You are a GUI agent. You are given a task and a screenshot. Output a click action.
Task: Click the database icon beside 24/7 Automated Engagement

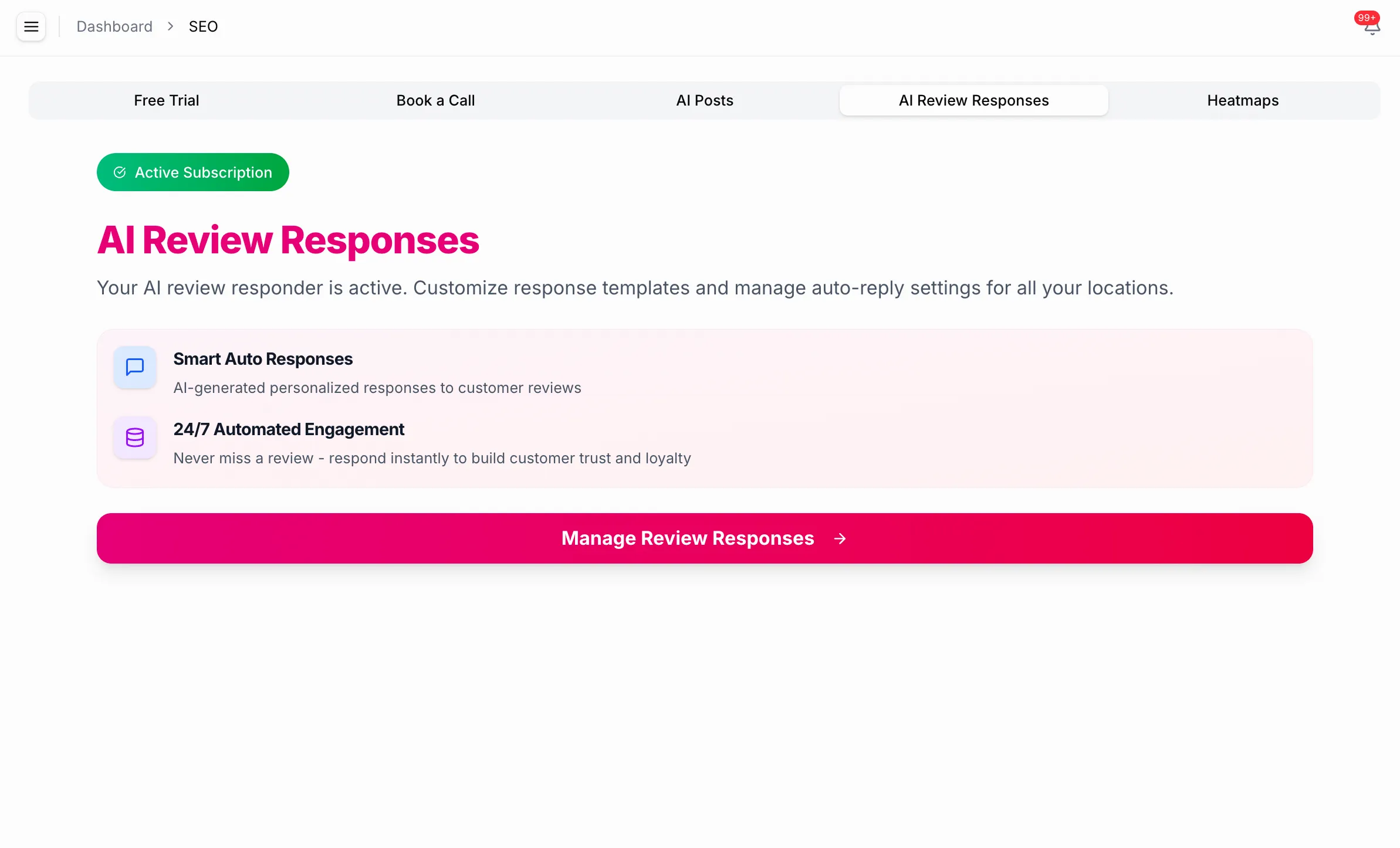tap(135, 438)
